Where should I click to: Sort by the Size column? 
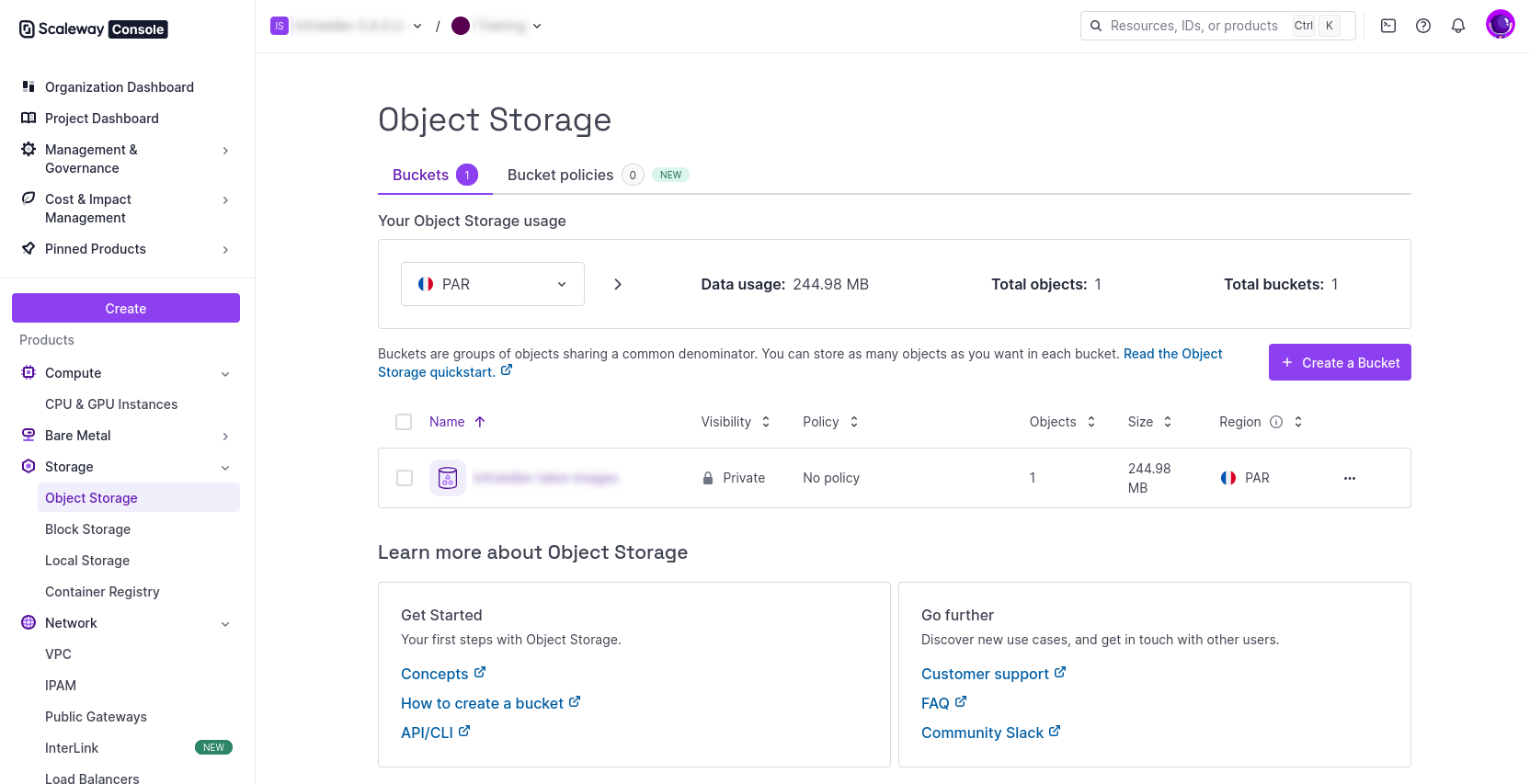1150,422
